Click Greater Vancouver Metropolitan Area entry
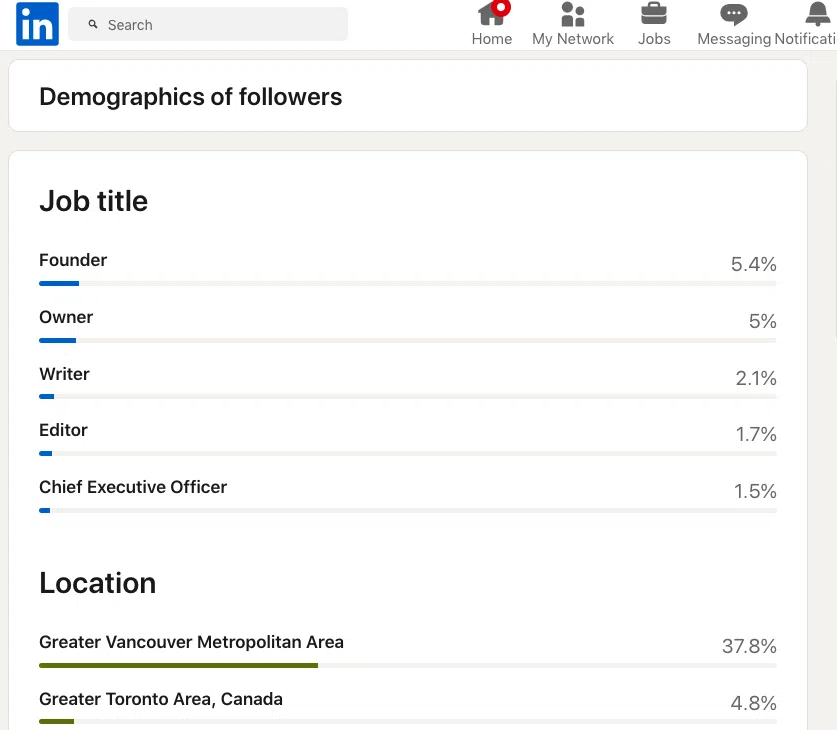Viewport: 837px width, 730px height. coord(191,642)
